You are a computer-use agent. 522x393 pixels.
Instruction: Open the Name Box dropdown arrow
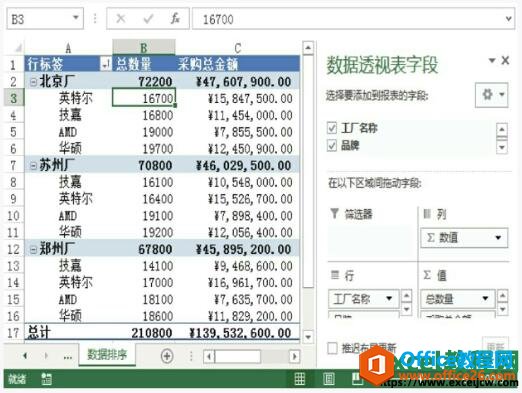tap(76, 17)
